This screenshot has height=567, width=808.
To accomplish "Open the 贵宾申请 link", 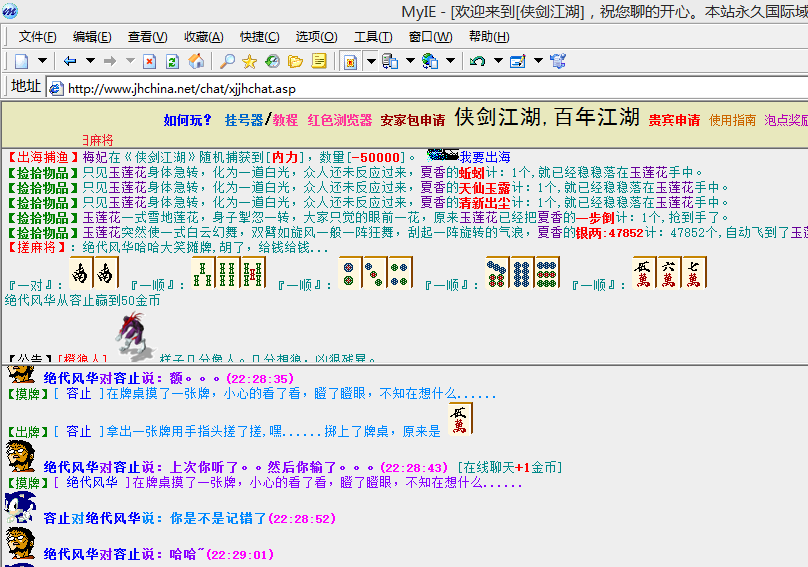I will pos(674,120).
